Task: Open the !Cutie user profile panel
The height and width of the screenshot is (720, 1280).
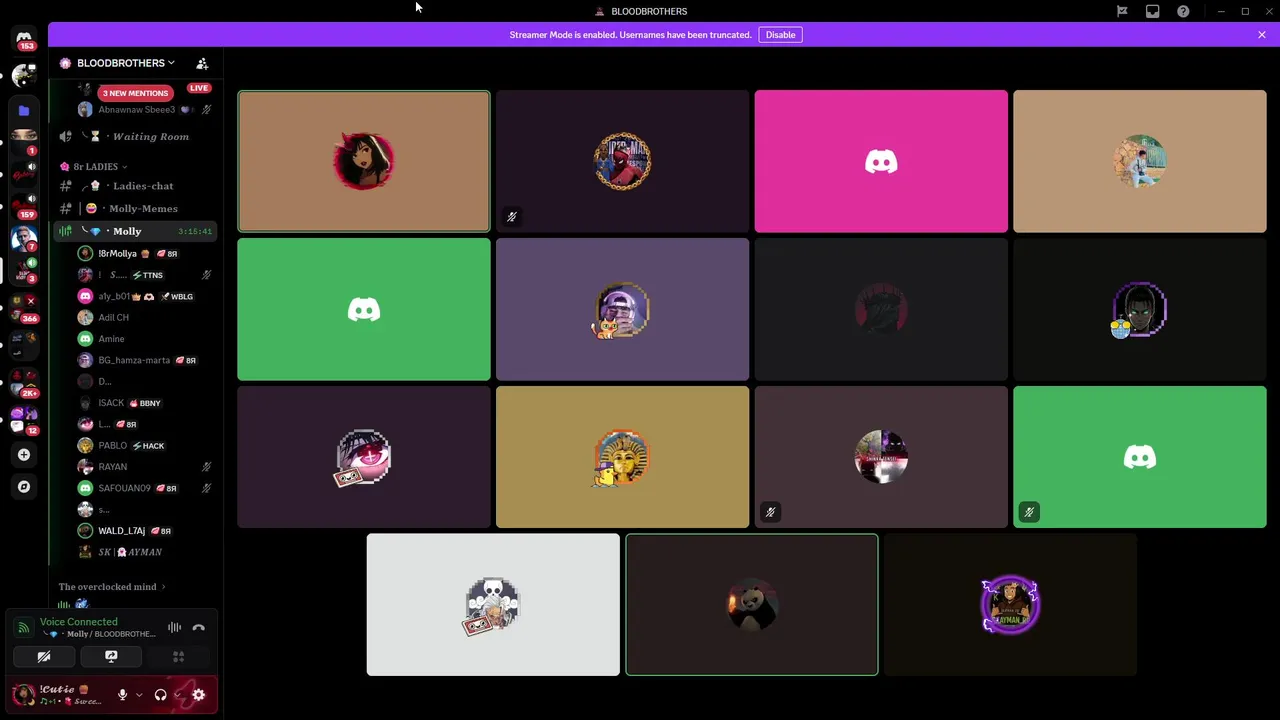Action: coord(60,695)
